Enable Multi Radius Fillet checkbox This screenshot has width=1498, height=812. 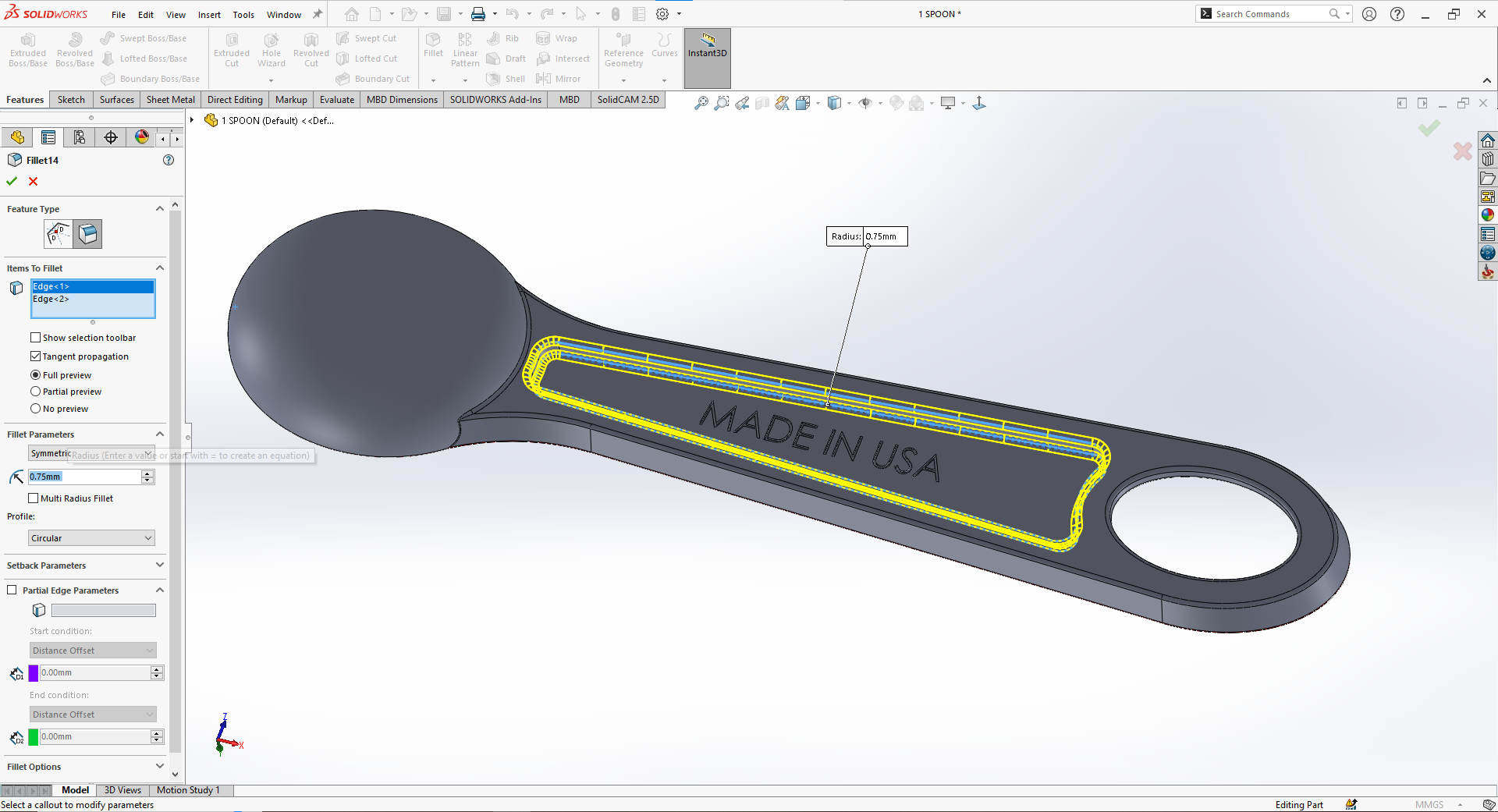(34, 498)
